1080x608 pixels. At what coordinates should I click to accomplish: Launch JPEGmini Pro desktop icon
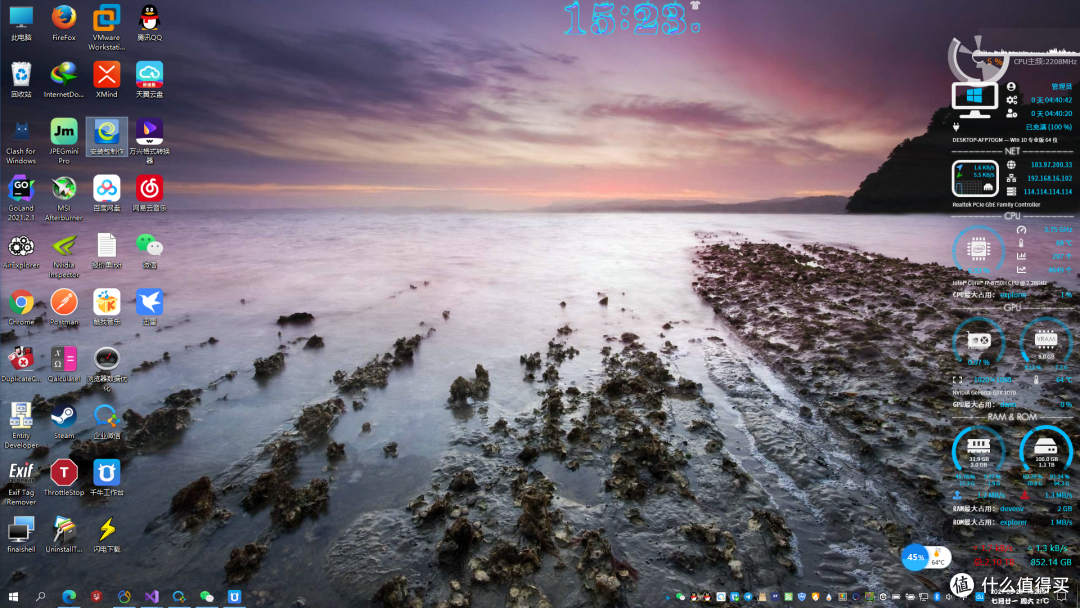[x=63, y=141]
